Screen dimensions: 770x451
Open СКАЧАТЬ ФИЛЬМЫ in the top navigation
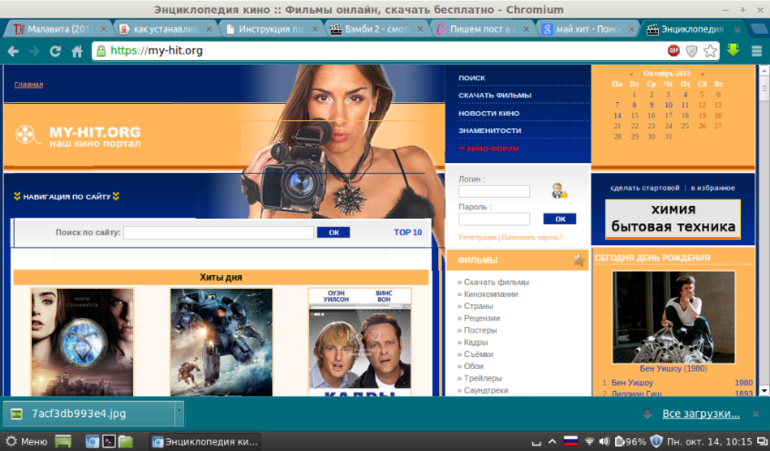pyautogui.click(x=494, y=95)
